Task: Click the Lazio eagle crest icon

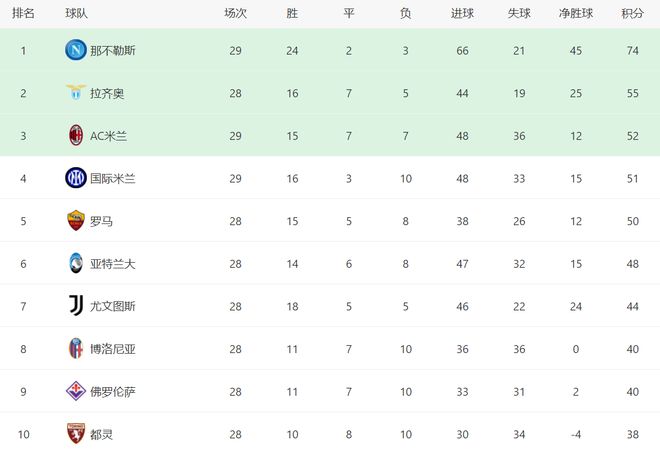Action: tap(75, 92)
